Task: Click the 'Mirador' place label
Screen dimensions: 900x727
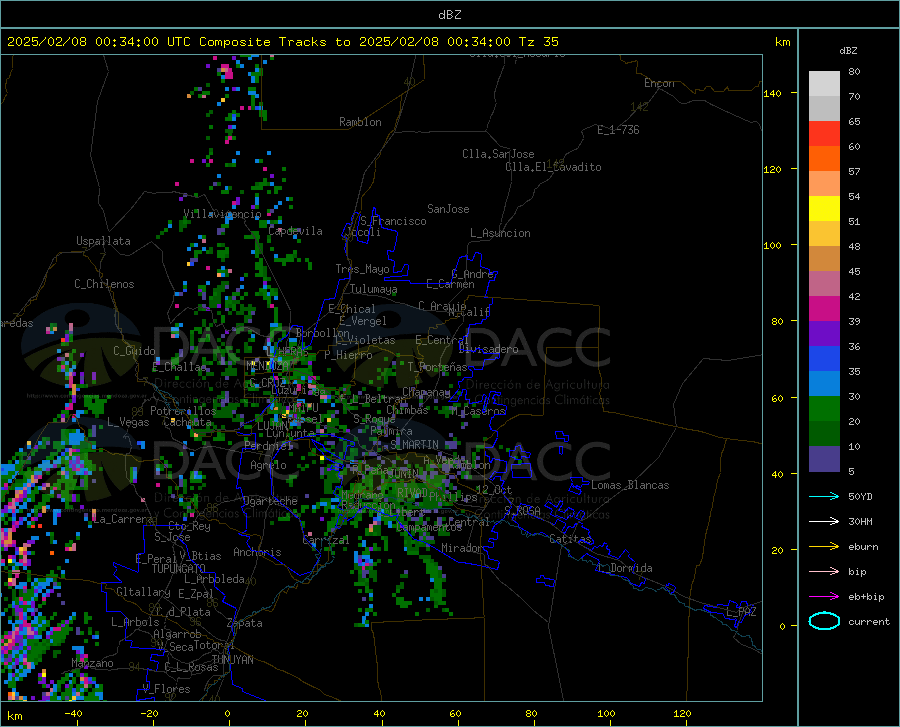Action: [461, 549]
